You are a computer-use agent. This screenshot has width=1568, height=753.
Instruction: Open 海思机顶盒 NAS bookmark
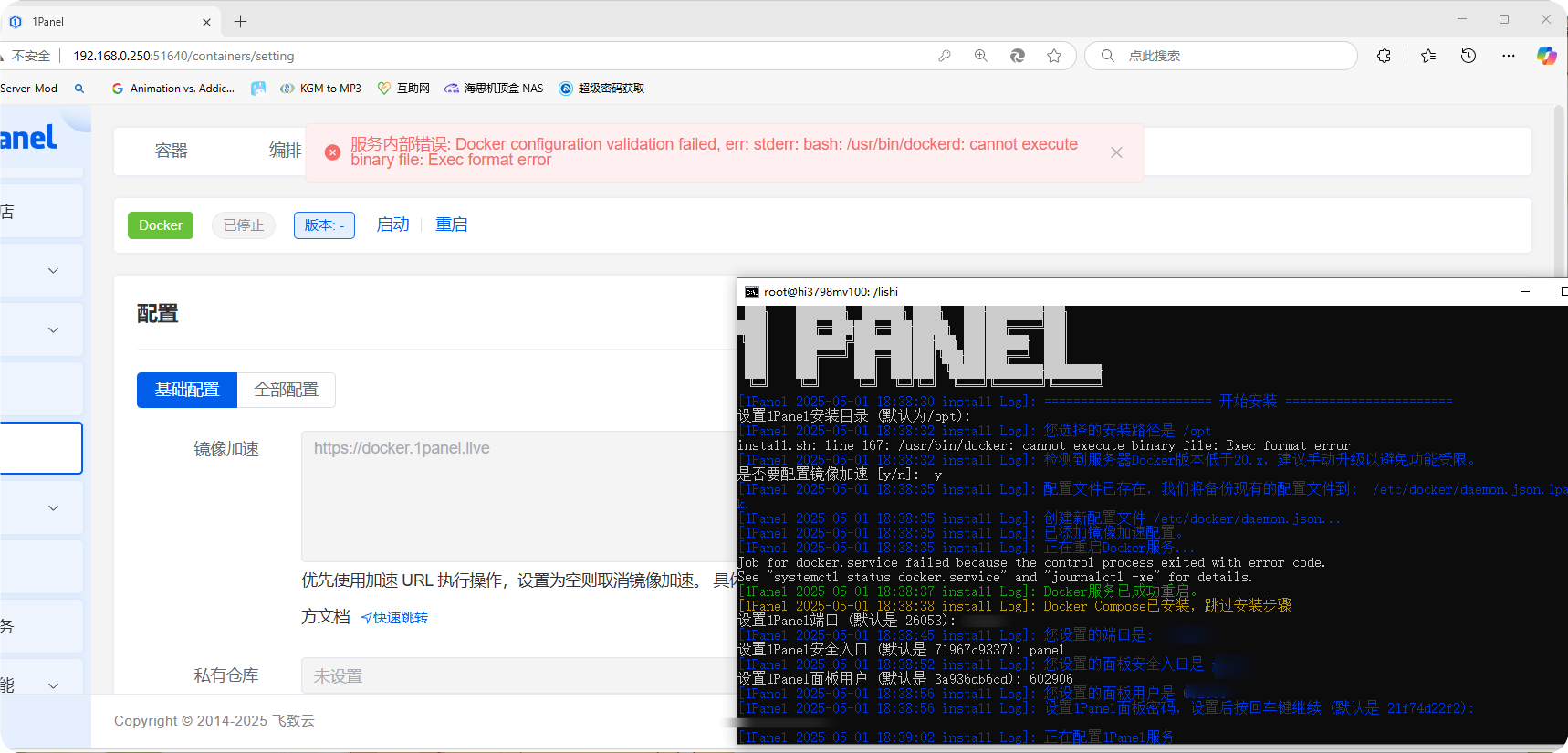(494, 89)
